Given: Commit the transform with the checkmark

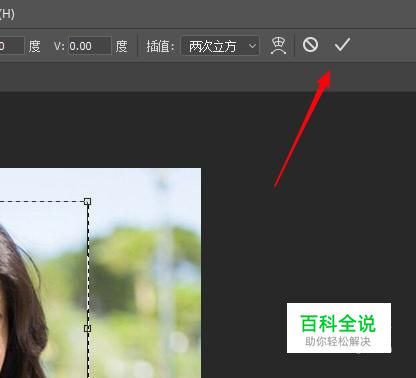Looking at the screenshot, I should pyautogui.click(x=342, y=45).
